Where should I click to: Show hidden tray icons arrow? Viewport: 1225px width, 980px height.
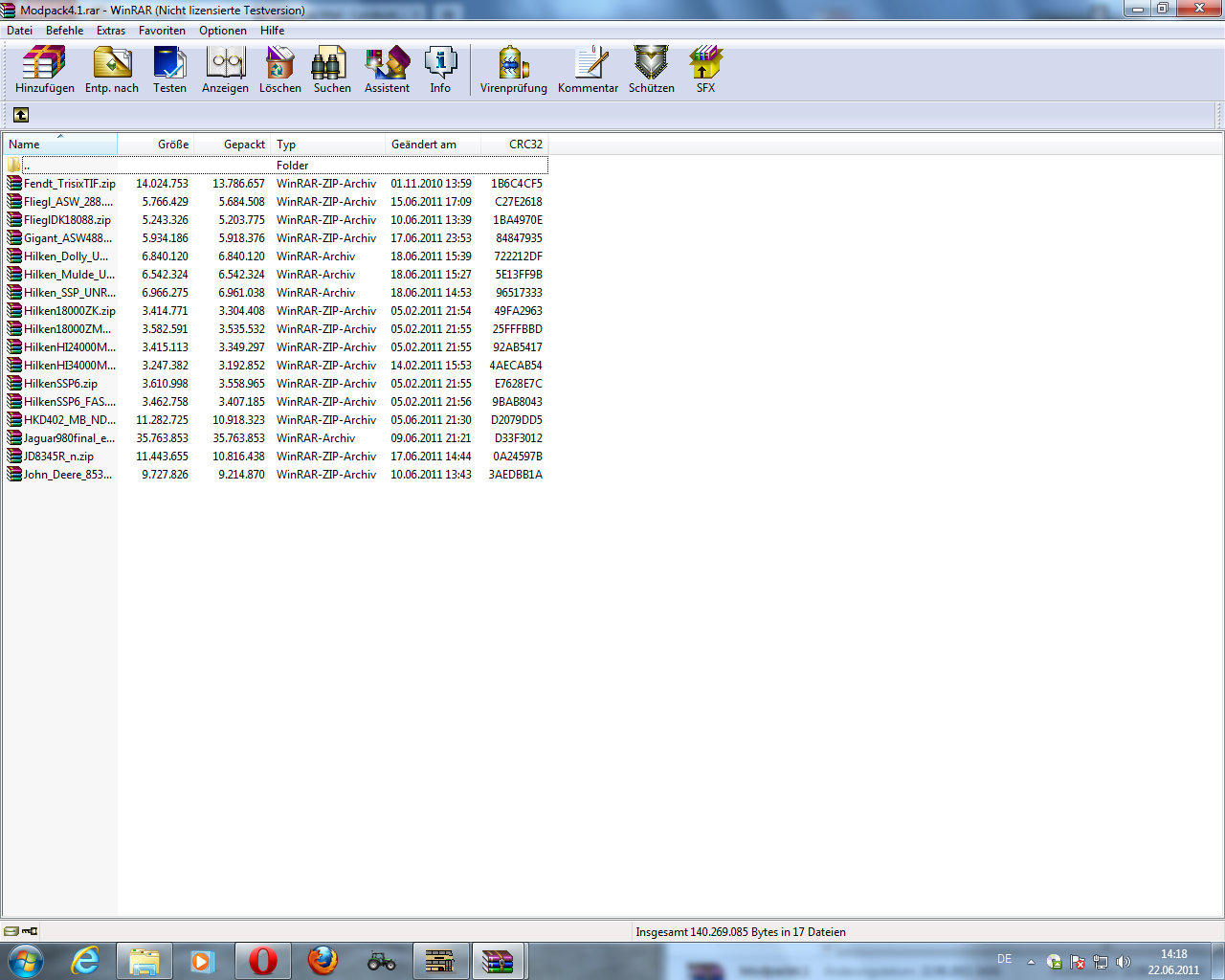(x=1031, y=962)
